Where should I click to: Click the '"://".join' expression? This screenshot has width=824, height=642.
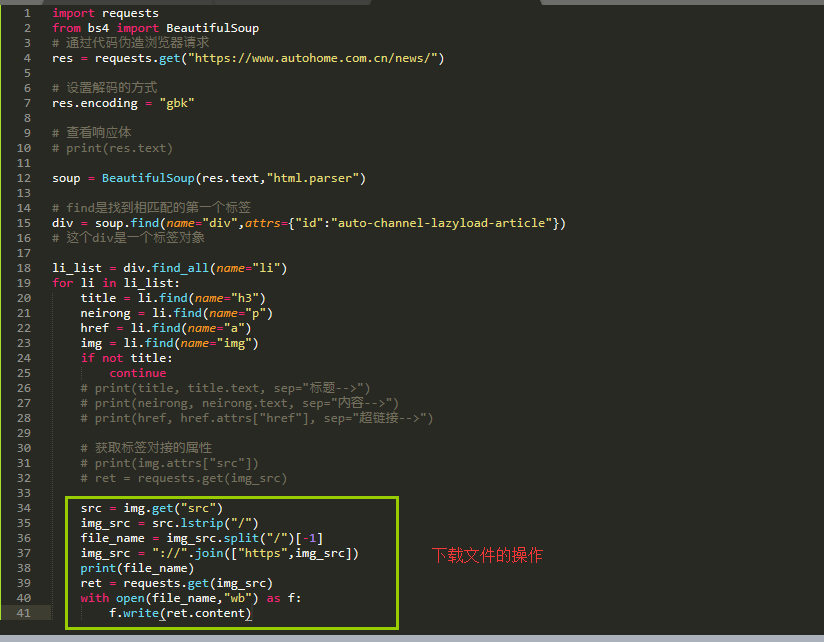188,554
